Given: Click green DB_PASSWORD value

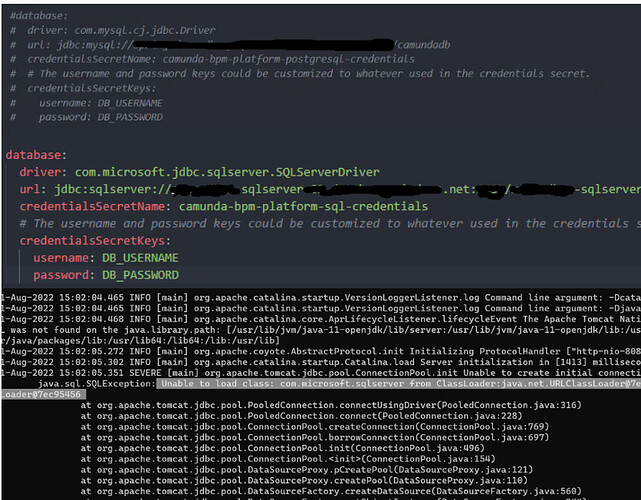Looking at the screenshot, I should [140, 275].
